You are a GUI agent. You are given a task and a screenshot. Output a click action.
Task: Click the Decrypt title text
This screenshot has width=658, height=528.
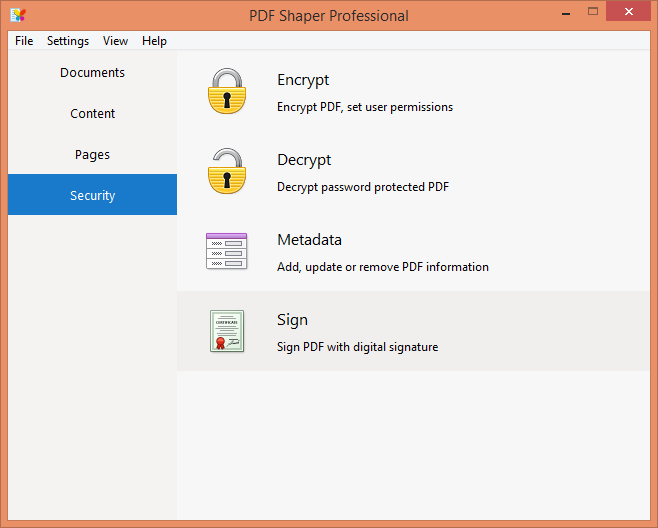coord(304,160)
